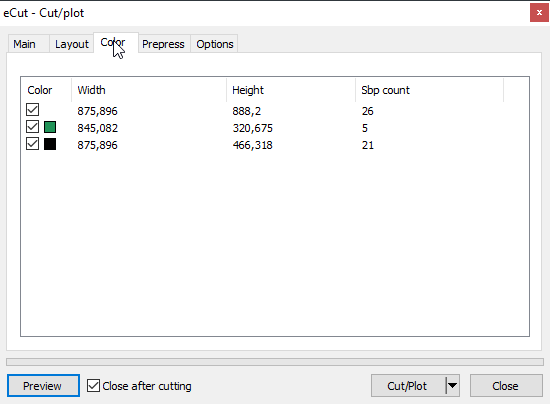This screenshot has height=404, width=550.
Task: Click the black color swatch
Action: 50,144
